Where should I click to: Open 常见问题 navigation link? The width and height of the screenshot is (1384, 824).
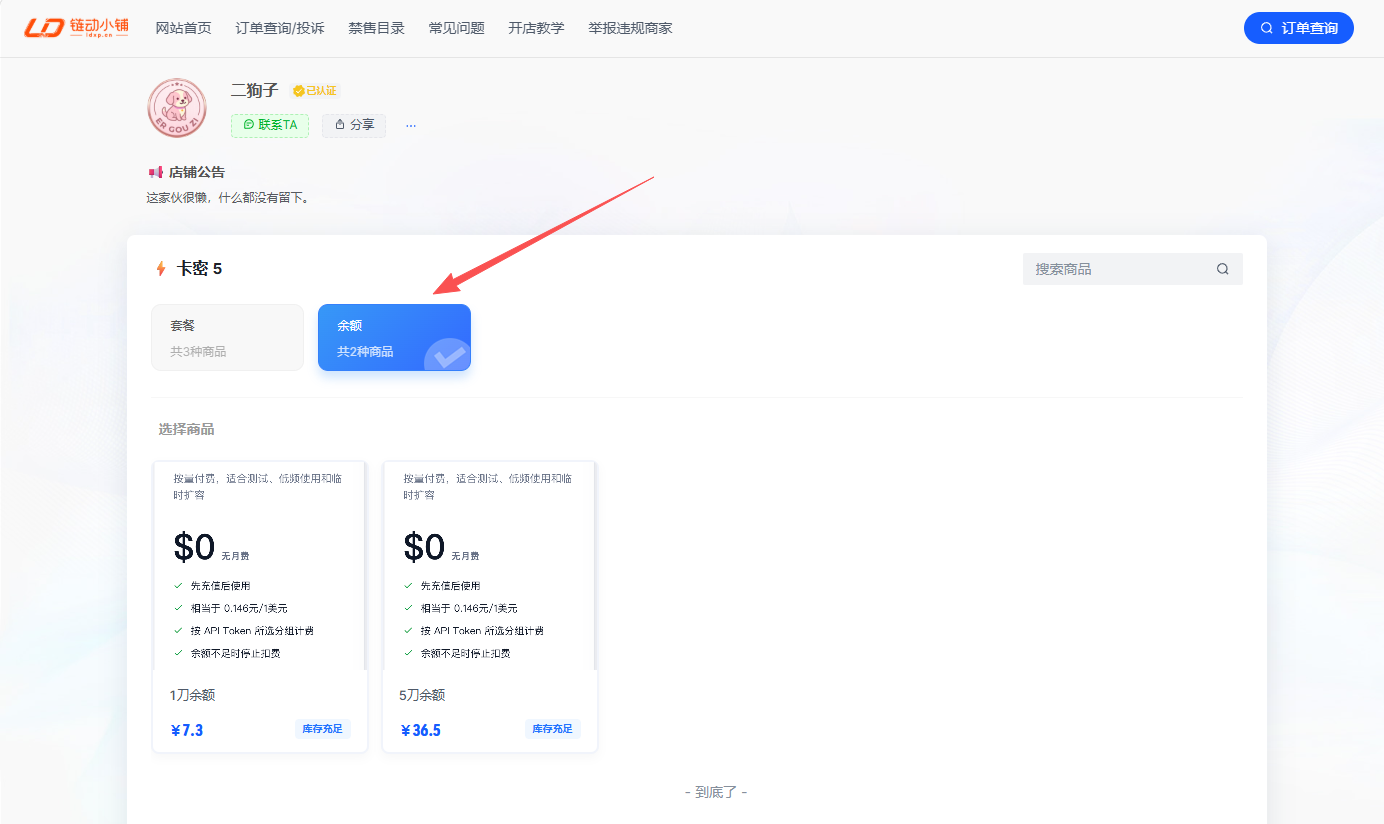(x=456, y=28)
